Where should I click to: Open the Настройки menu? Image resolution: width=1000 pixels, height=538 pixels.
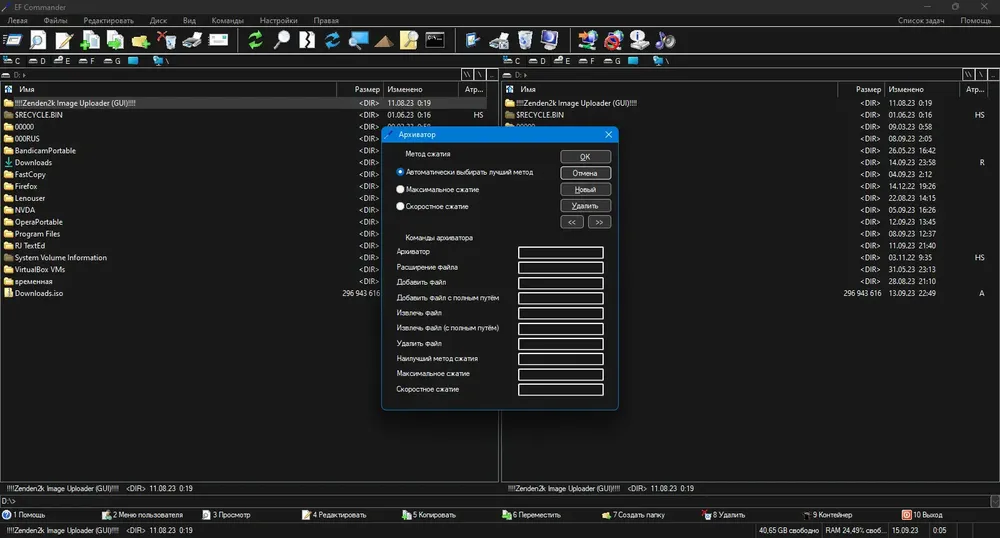click(278, 20)
